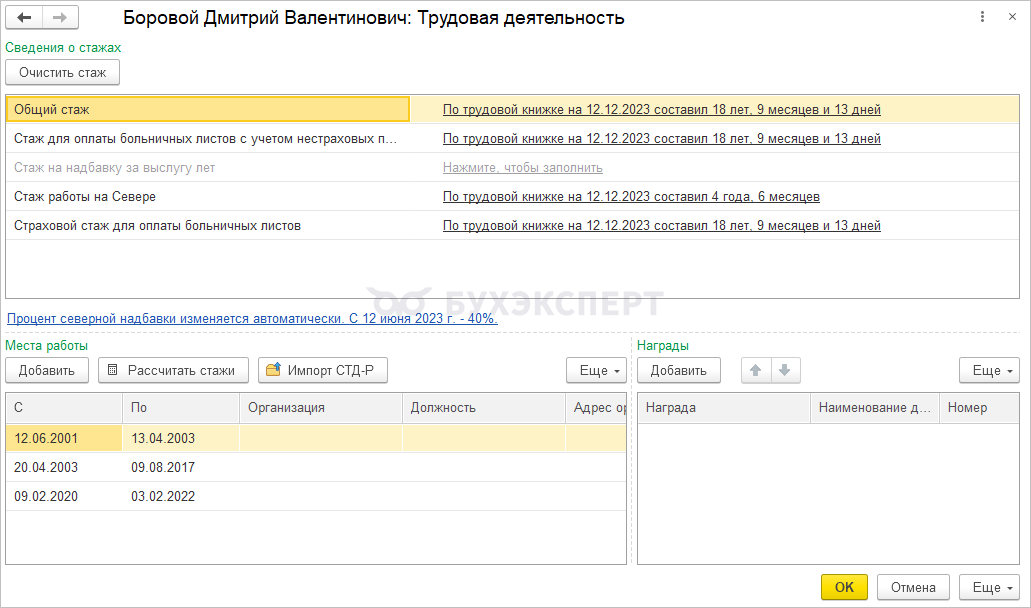The width and height of the screenshot is (1031, 608).
Task: Move award down with the down arrow
Action: coord(784,371)
